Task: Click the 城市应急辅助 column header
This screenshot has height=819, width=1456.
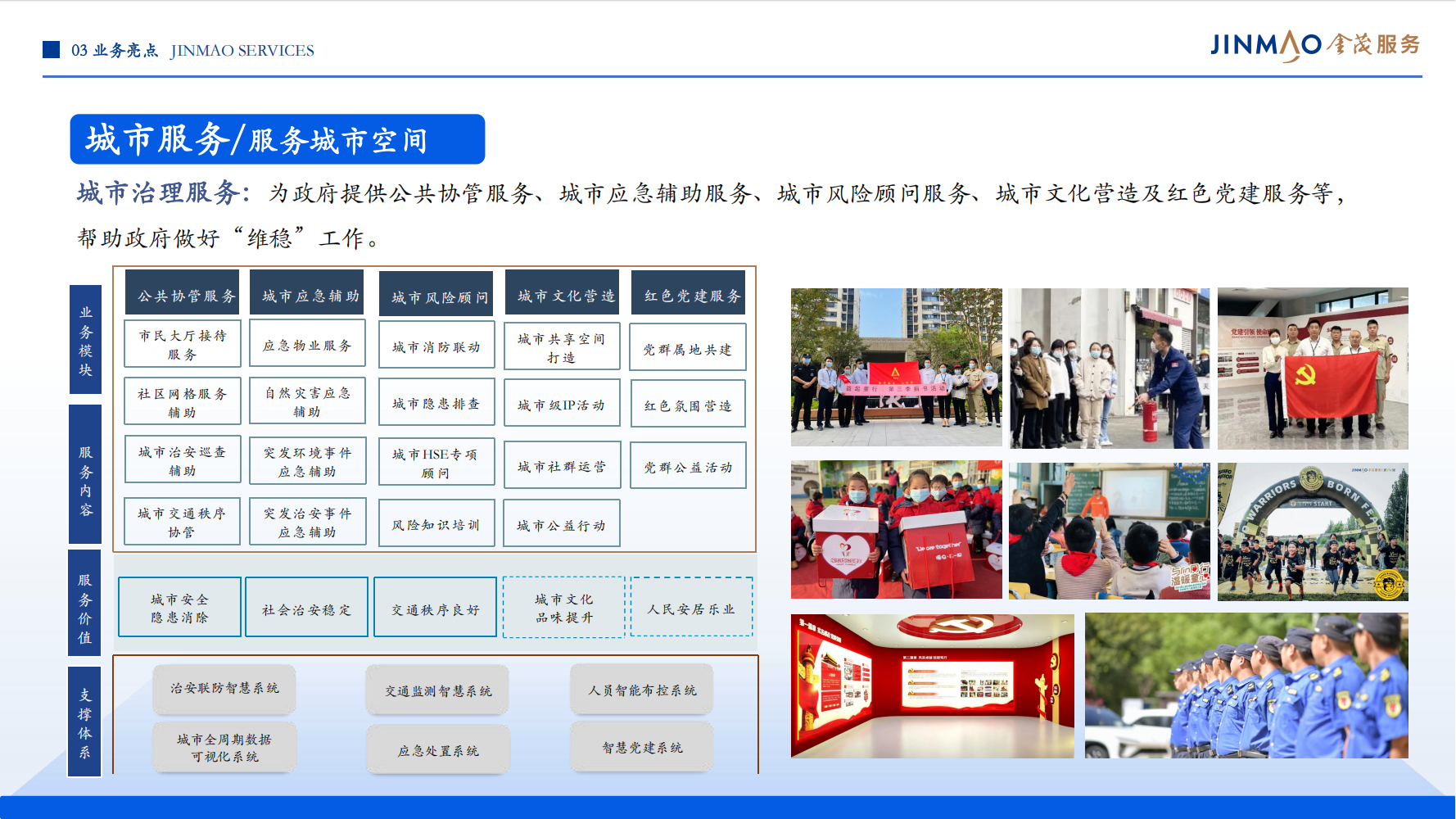Action: [307, 292]
